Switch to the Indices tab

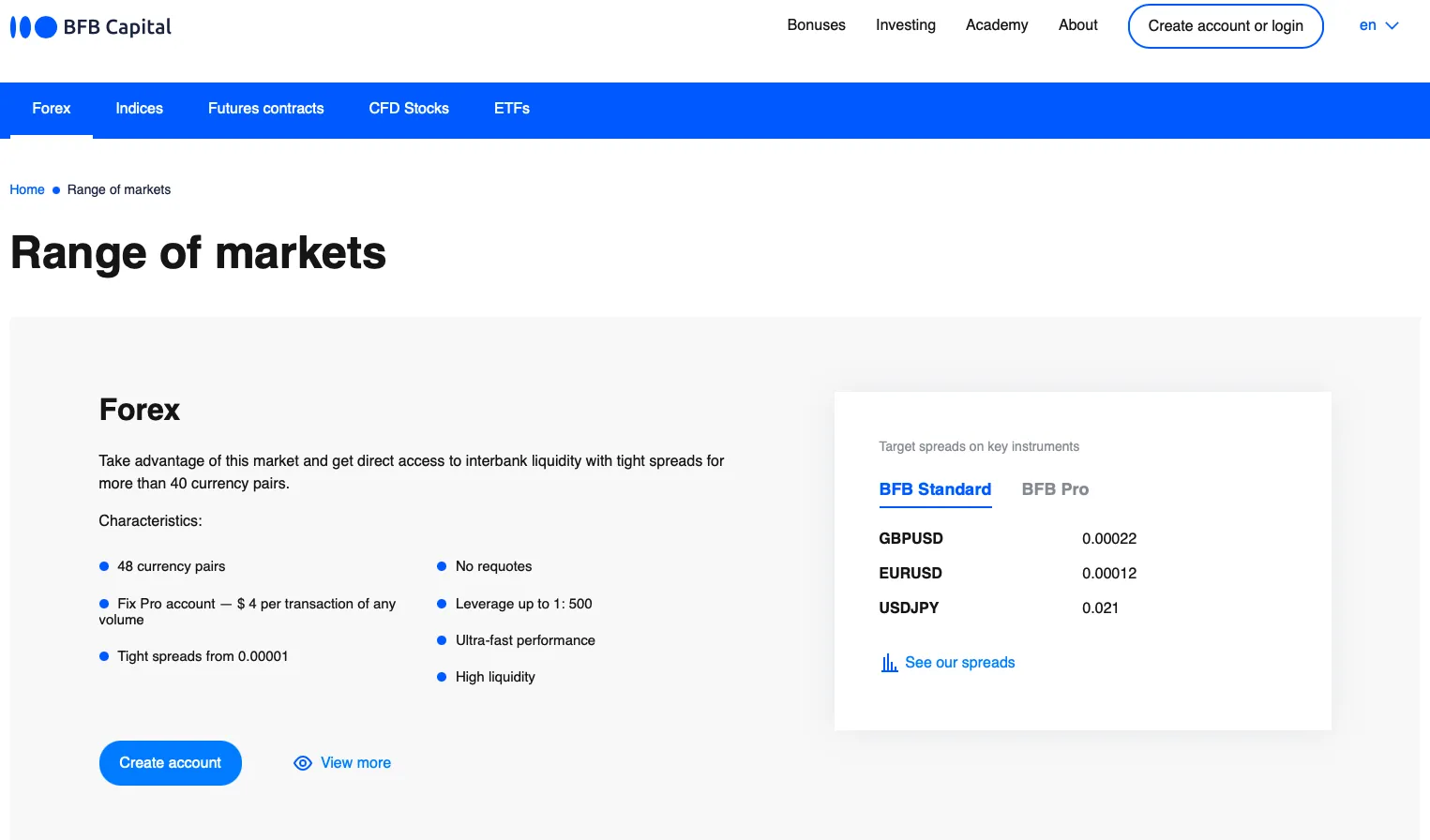(139, 109)
